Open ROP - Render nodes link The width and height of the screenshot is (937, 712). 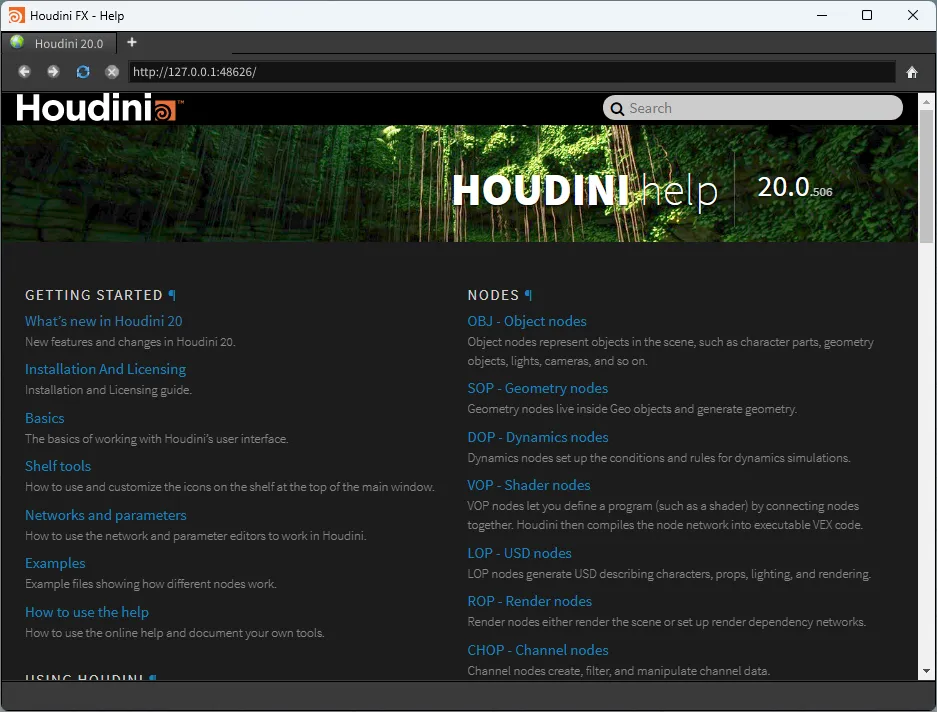point(529,601)
